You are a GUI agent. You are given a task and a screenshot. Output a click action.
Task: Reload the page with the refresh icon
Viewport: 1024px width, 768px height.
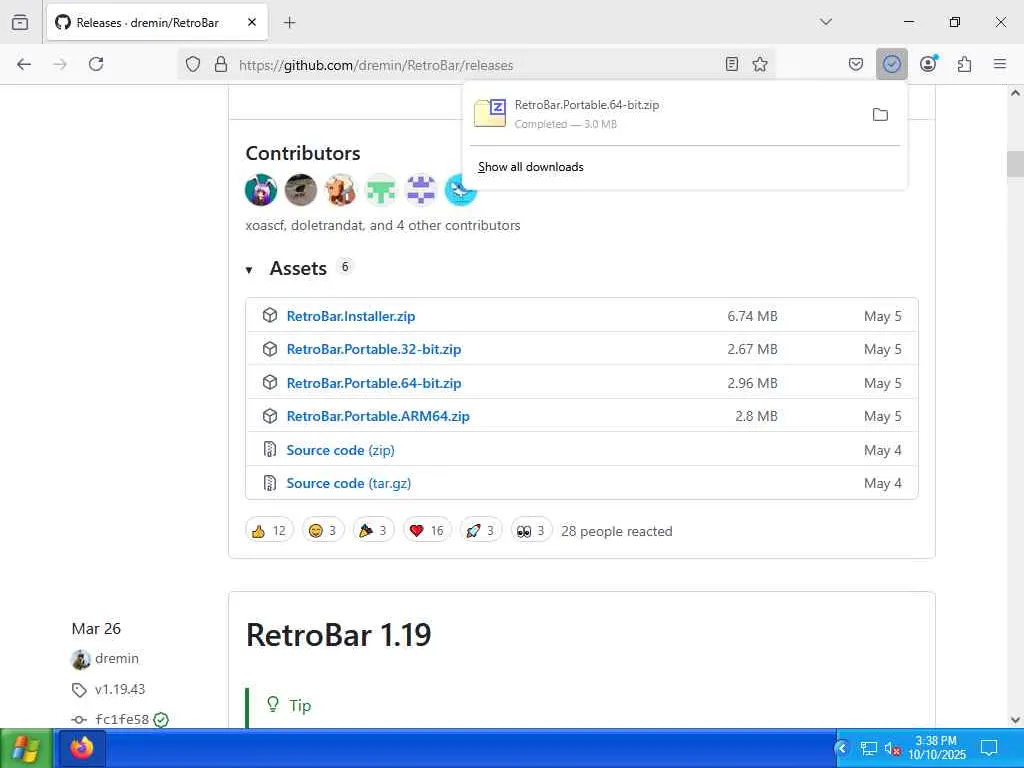[x=96, y=64]
